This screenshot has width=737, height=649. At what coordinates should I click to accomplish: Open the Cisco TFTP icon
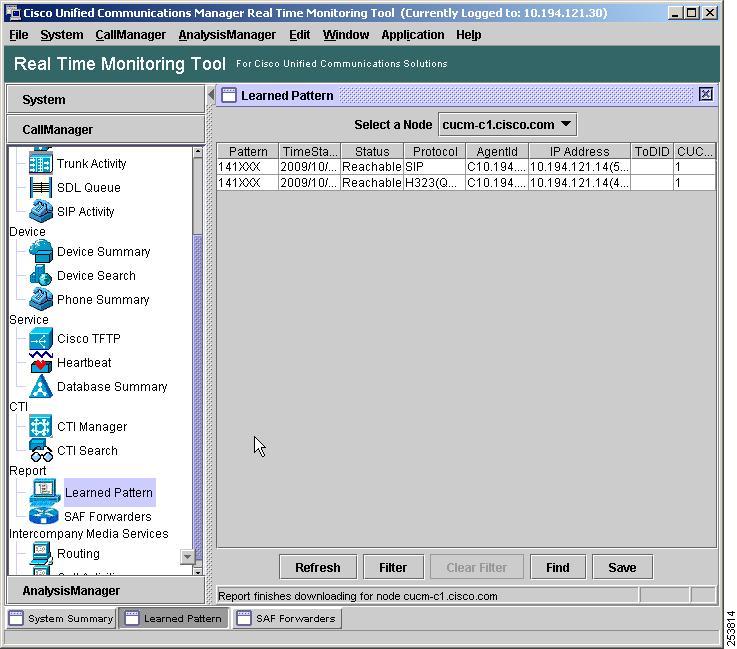(x=41, y=338)
